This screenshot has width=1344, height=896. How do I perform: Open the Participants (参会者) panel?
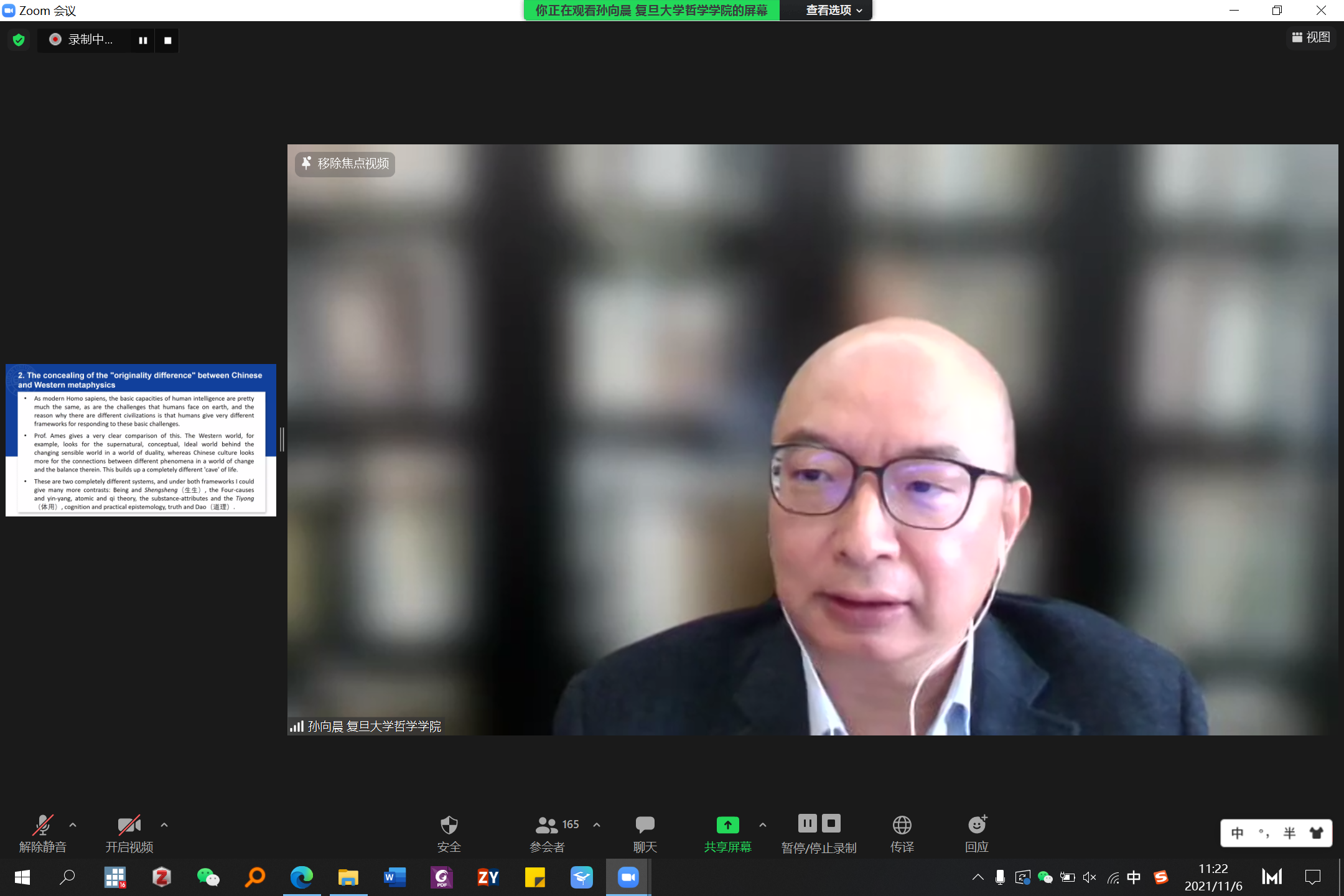click(x=547, y=826)
